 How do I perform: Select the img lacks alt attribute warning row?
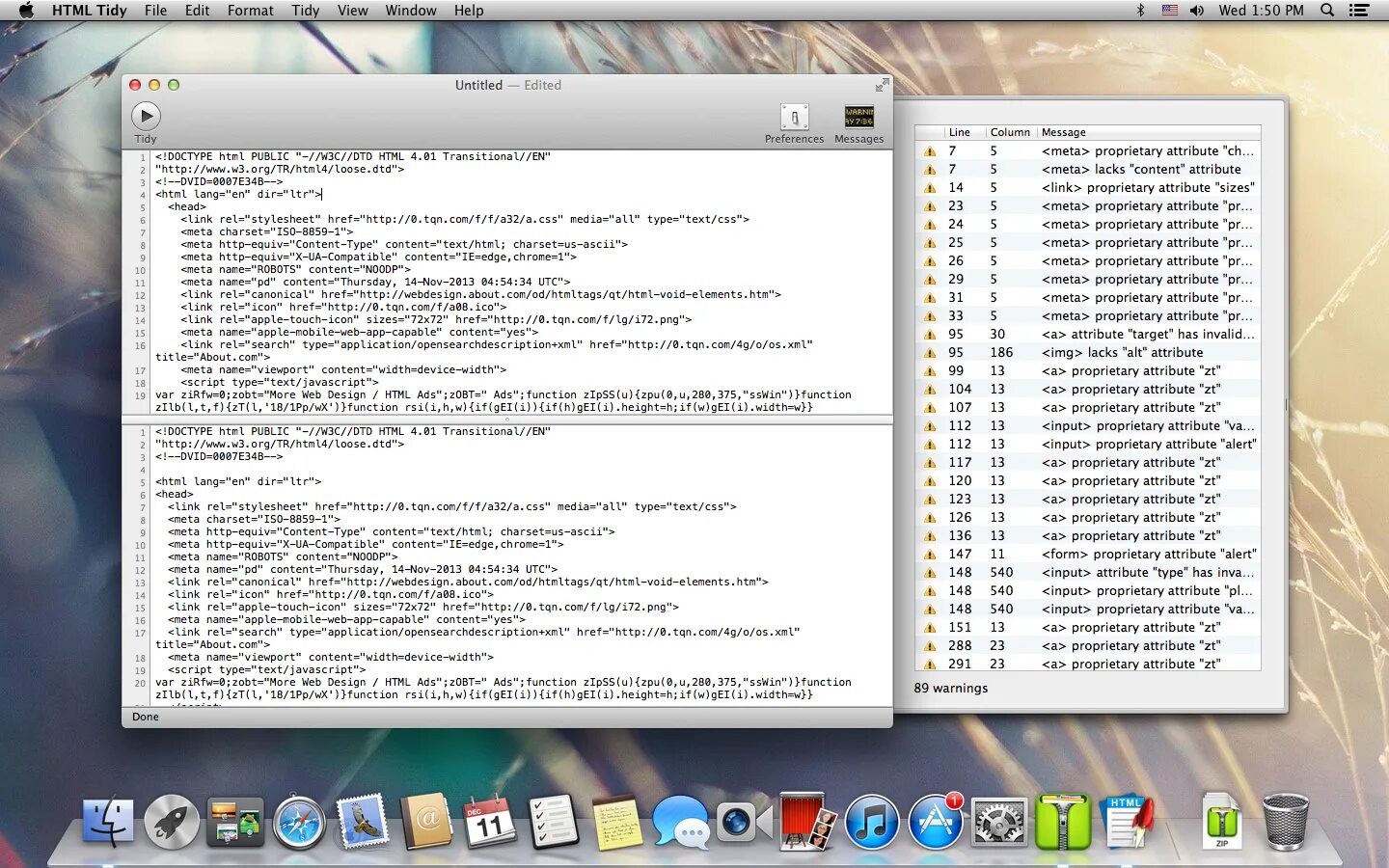click(1088, 353)
